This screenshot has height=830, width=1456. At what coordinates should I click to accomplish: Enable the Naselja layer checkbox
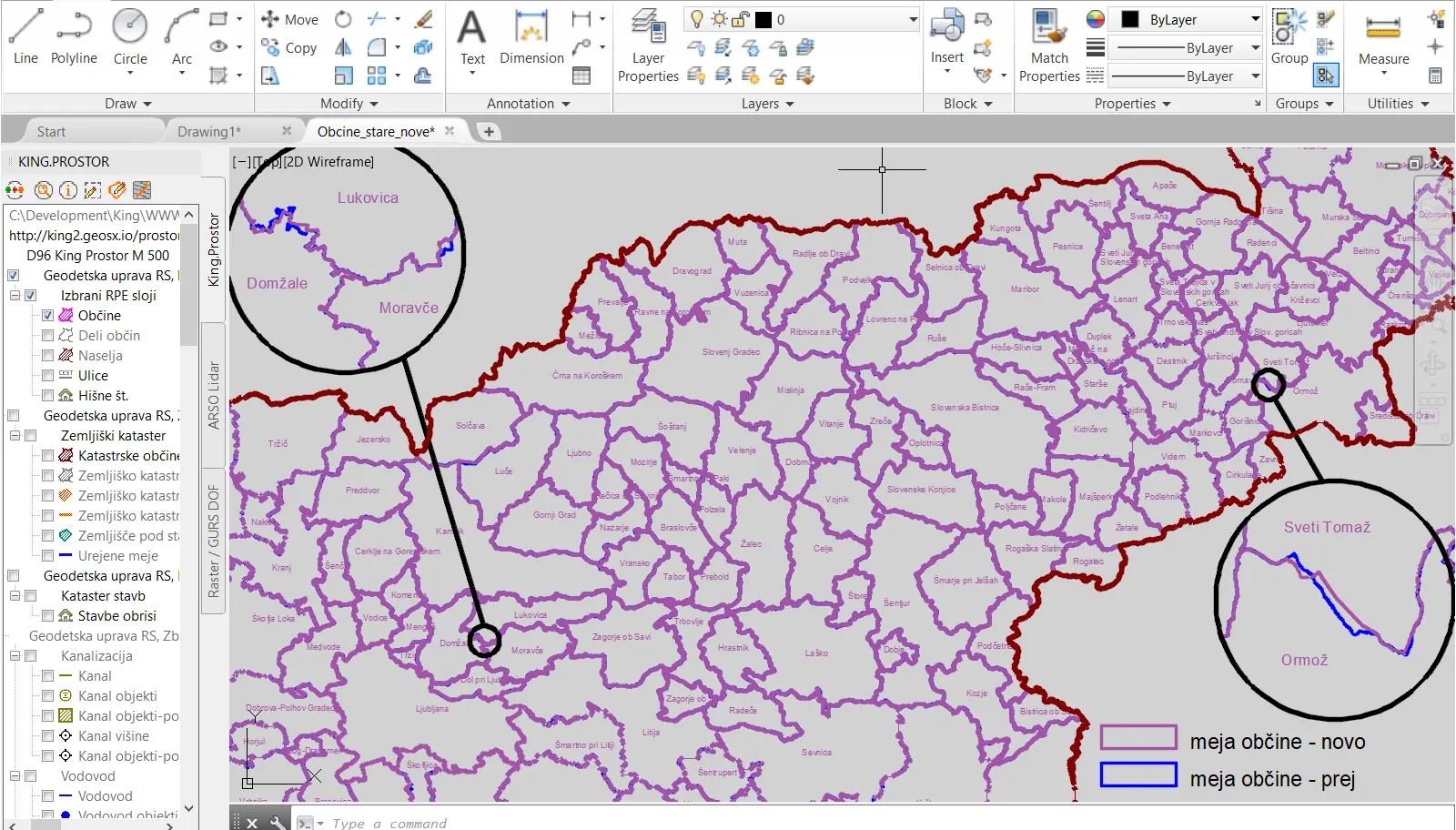point(48,356)
